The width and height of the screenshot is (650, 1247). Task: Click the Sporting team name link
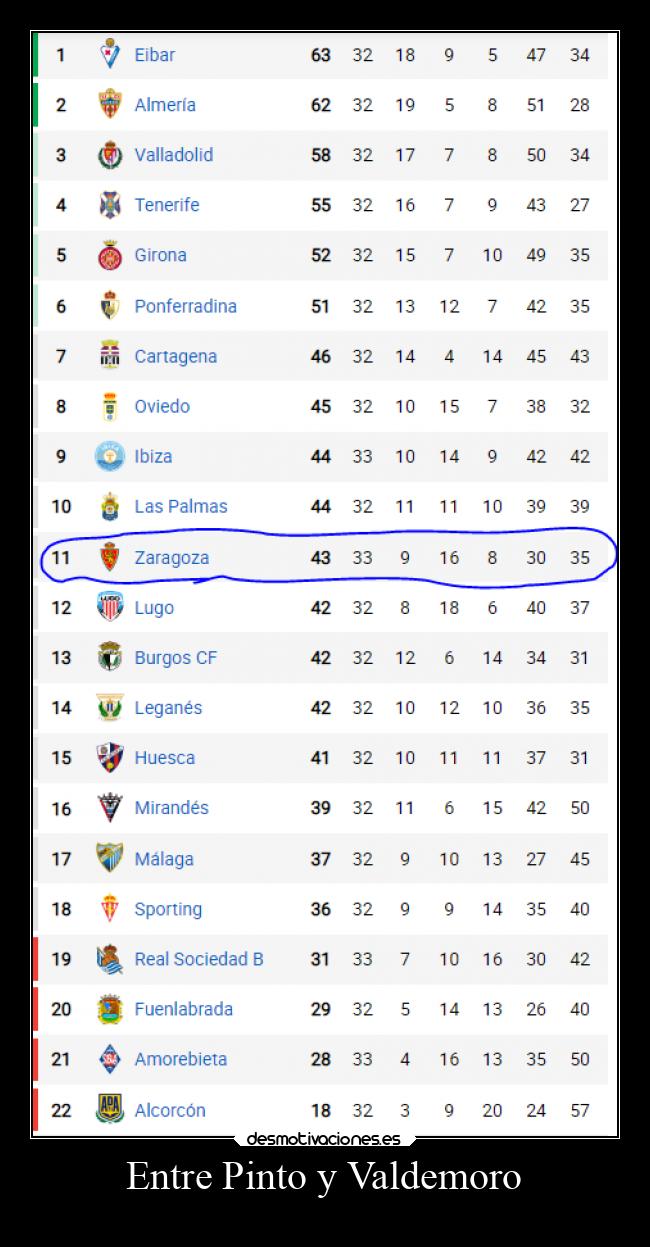pos(168,909)
